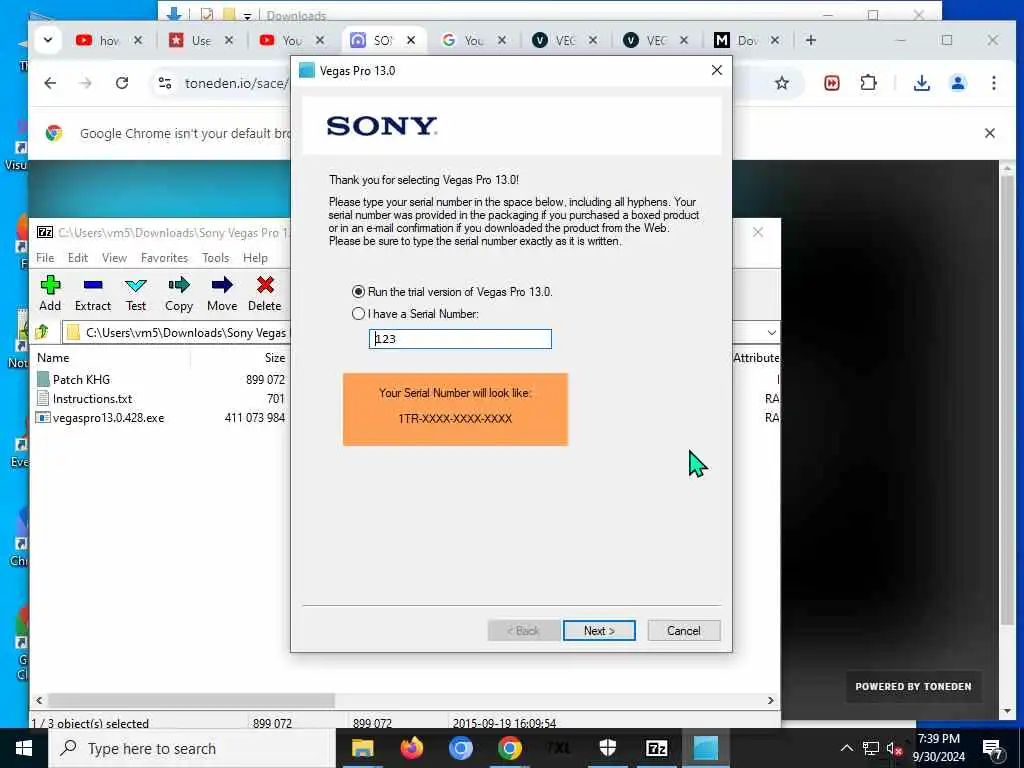Click the 7-Zip scrollbar right arrow

771,700
